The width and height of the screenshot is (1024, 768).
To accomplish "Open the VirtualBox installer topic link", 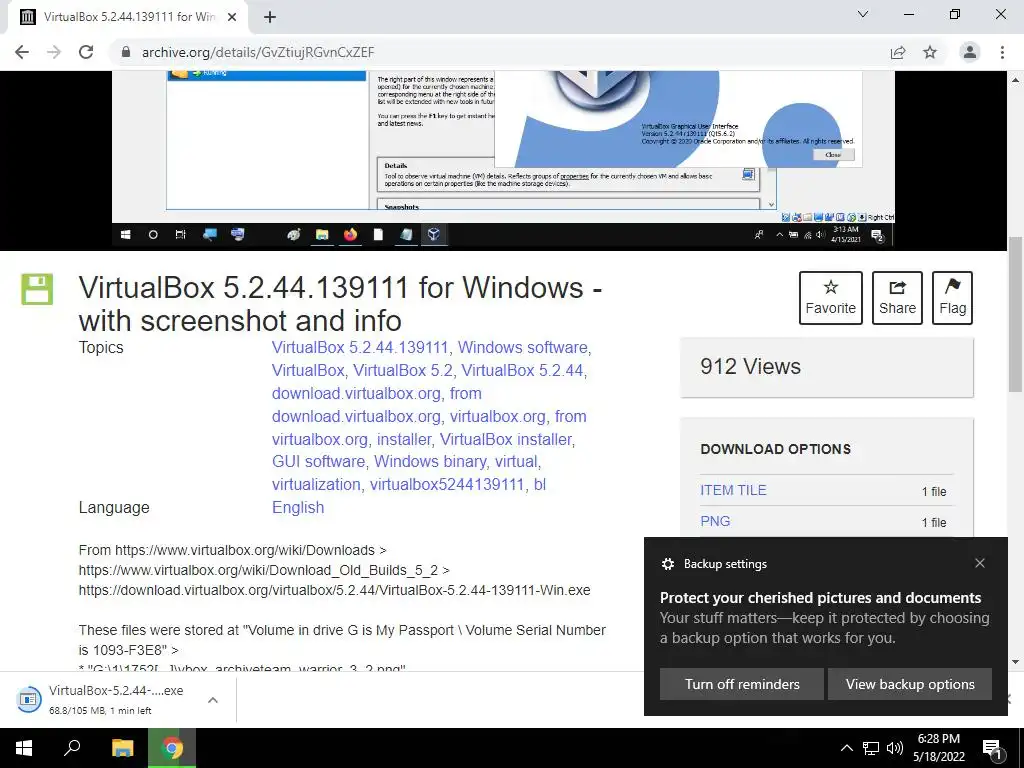I will coord(505,440).
